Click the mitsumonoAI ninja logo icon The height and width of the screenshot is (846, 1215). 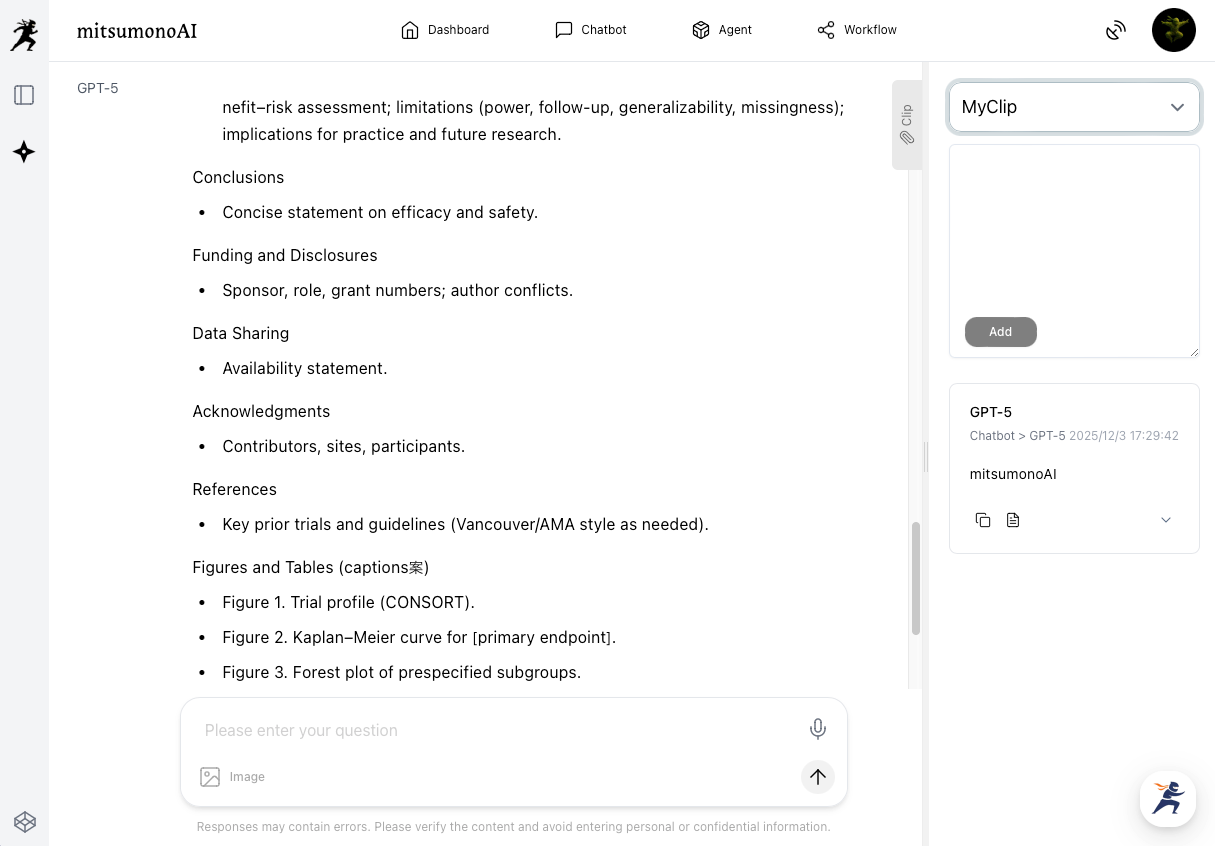pos(24,35)
